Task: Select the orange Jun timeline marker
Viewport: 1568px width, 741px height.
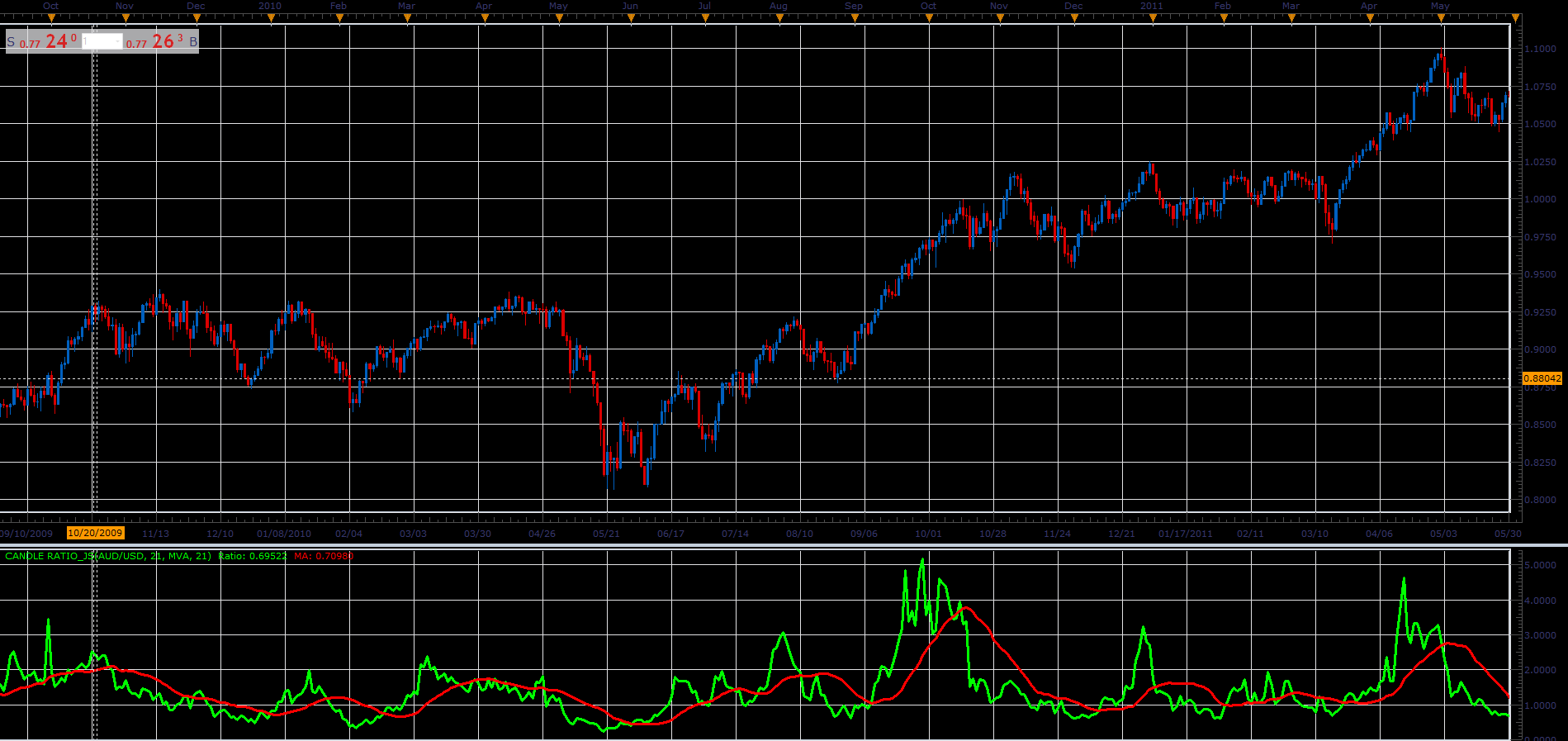Action: click(631, 18)
